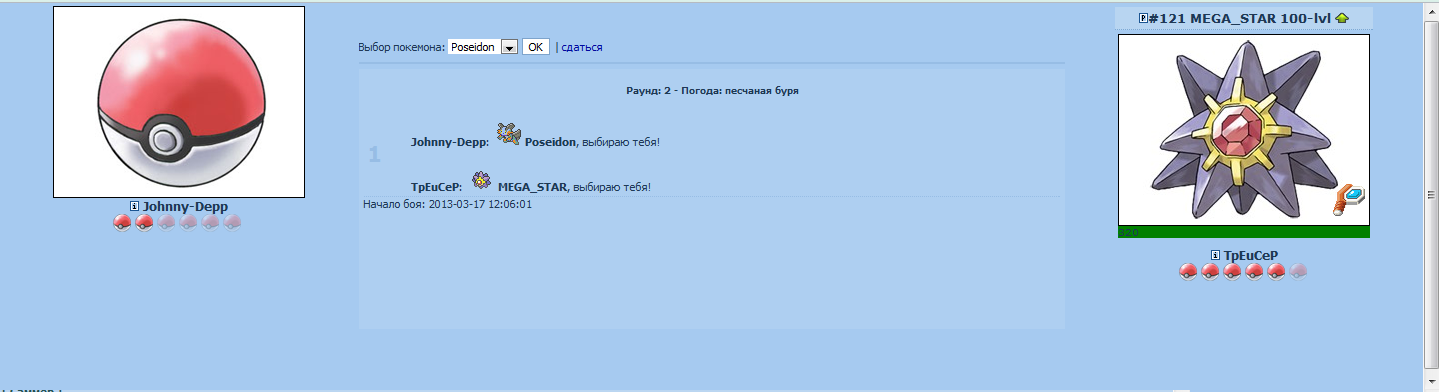1439x392 pixels.
Task: Open TpEuCeP trainer name link
Action: (1251, 255)
